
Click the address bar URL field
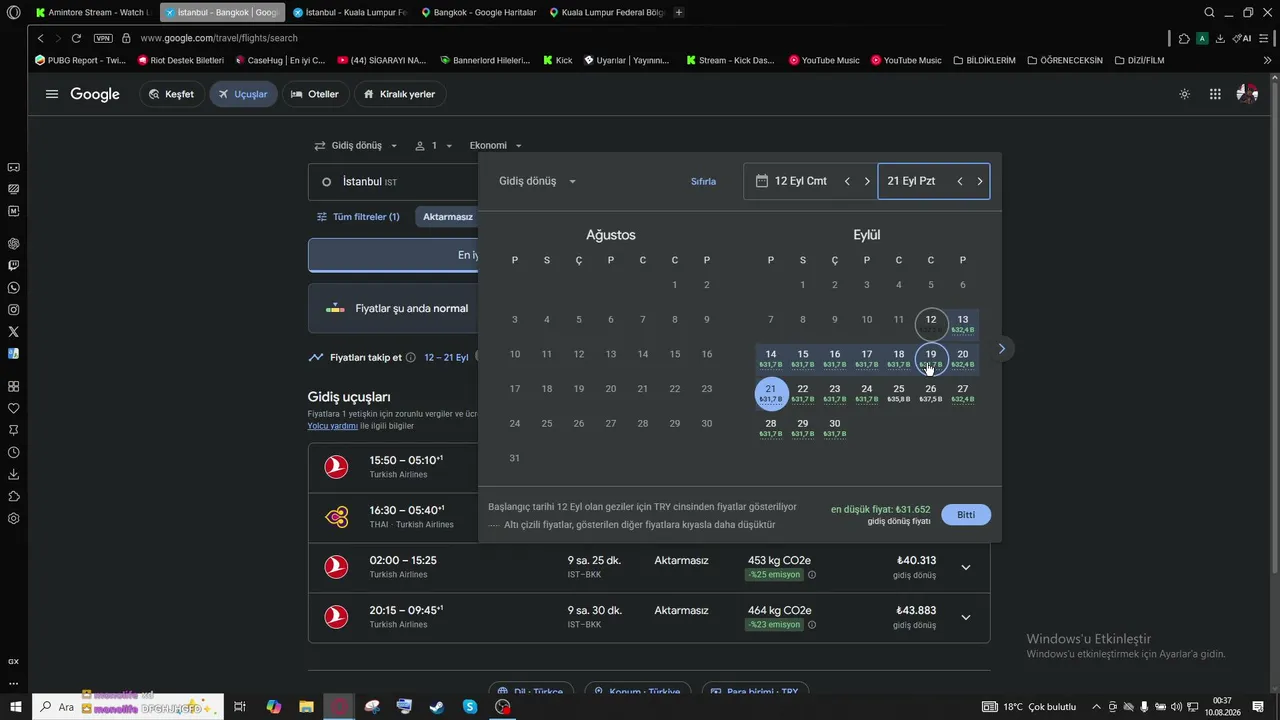coord(640,38)
